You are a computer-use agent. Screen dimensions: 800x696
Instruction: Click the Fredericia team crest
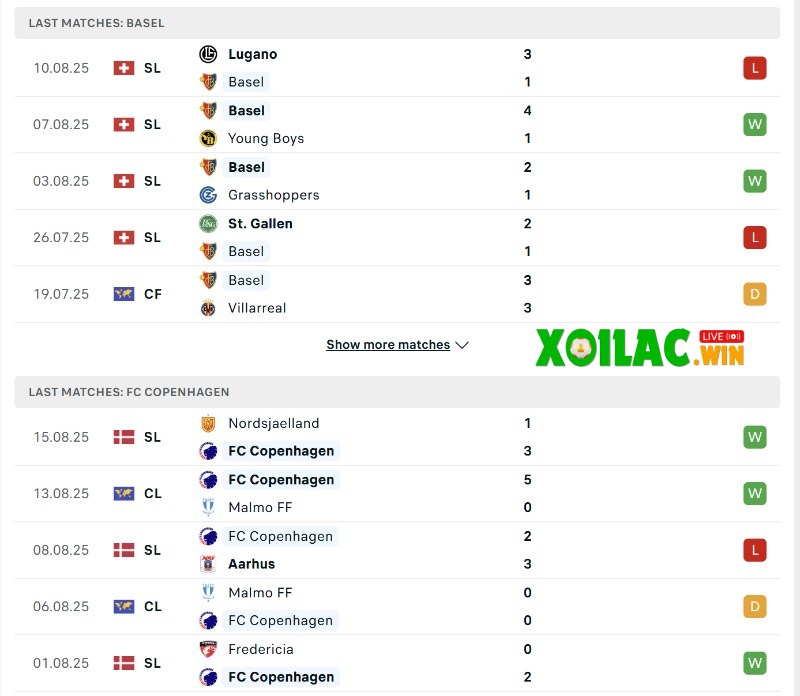[x=208, y=649]
